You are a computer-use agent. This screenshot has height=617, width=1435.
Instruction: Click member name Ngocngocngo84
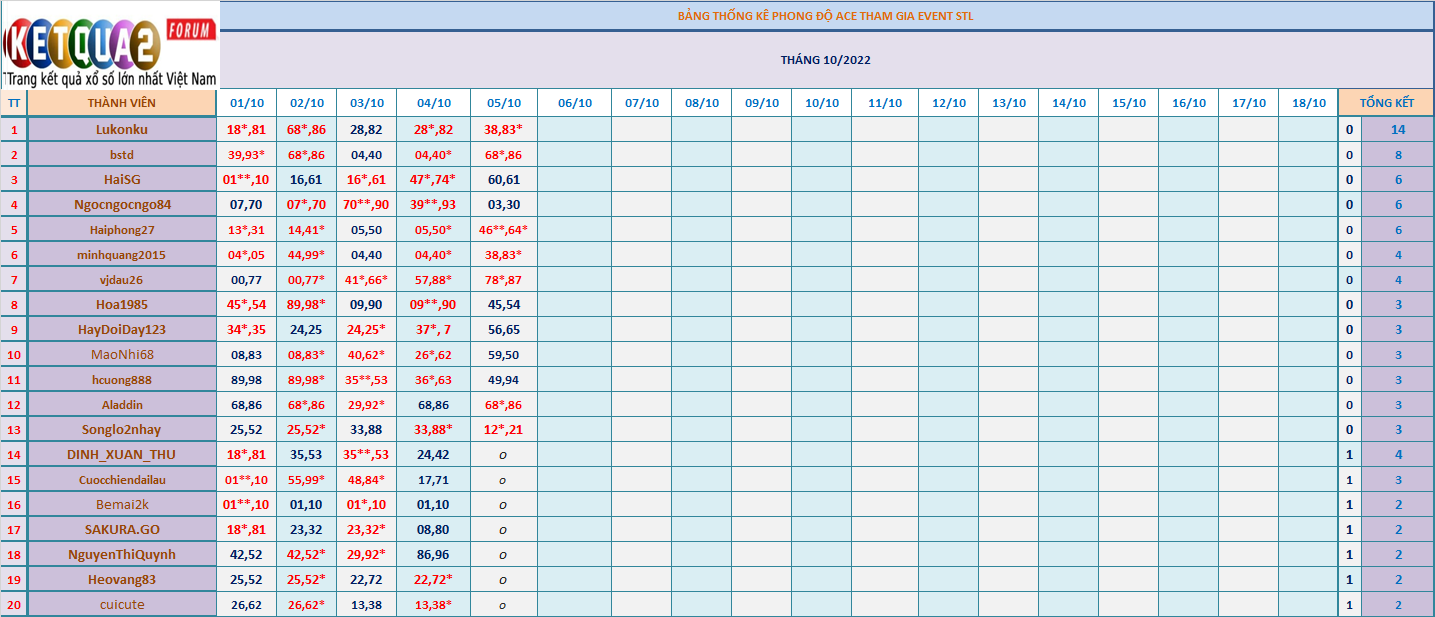(121, 204)
